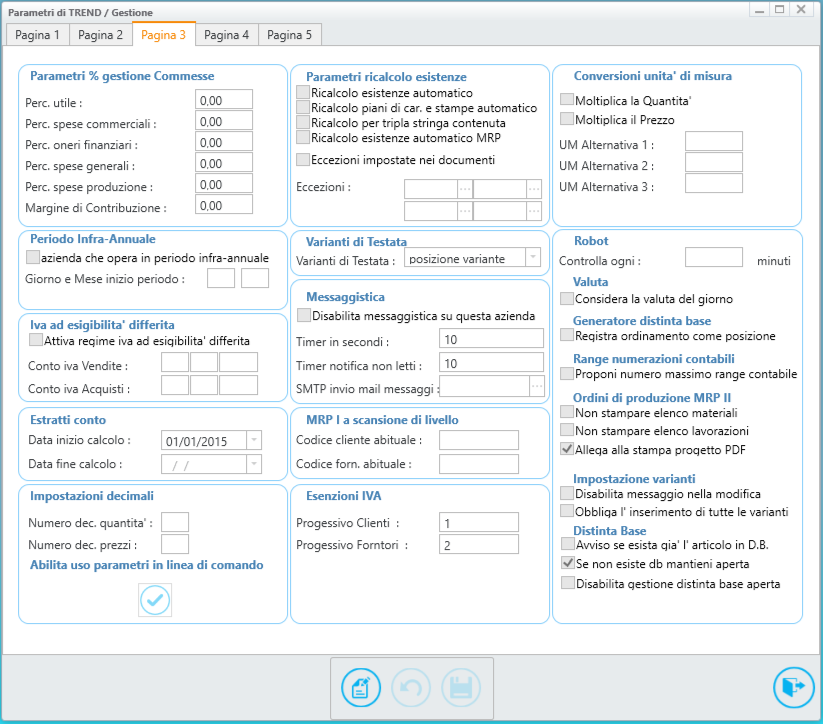This screenshot has height=724, width=823.
Task: Click the Progressivo Forntori field
Action: [x=479, y=544]
